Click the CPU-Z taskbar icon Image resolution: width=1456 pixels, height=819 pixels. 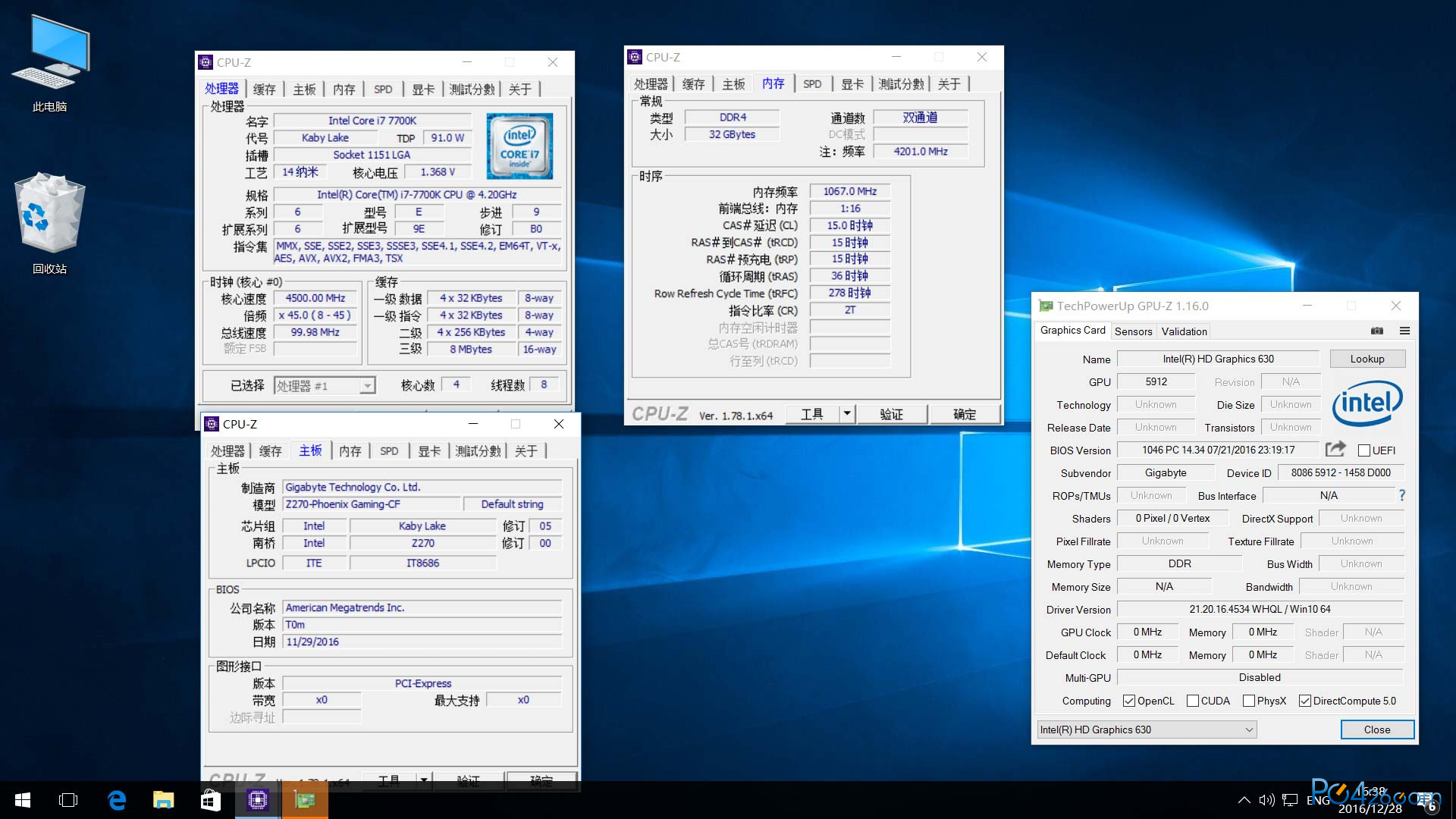pos(258,800)
